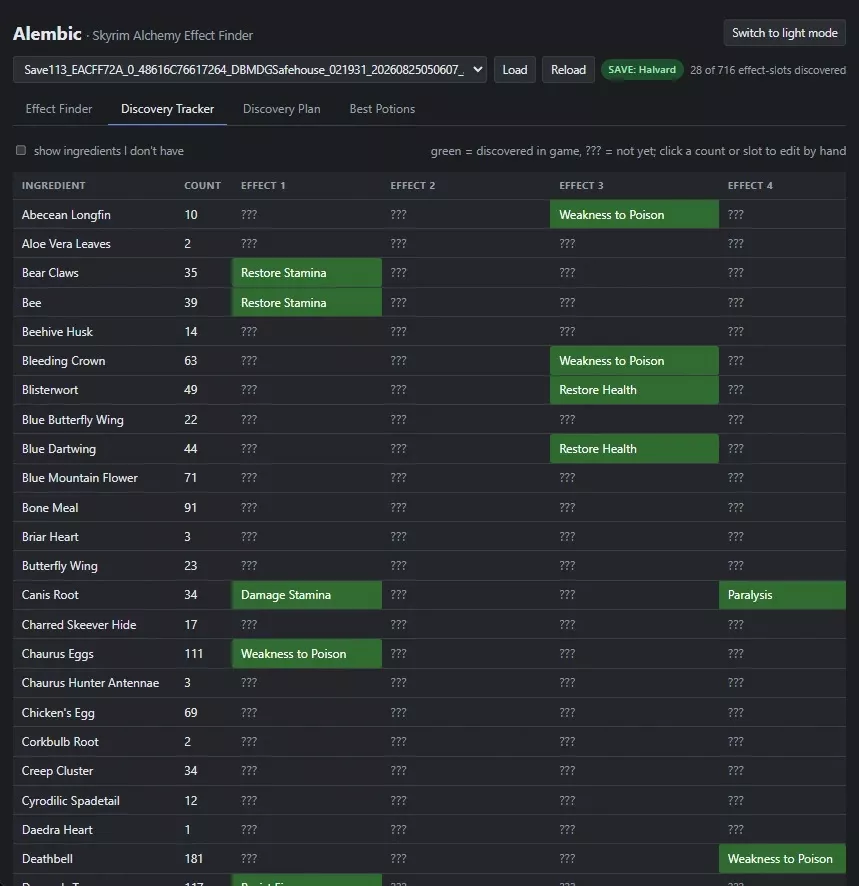Click Creep Cluster effect 4 slot
The width and height of the screenshot is (859, 886).
pos(736,771)
